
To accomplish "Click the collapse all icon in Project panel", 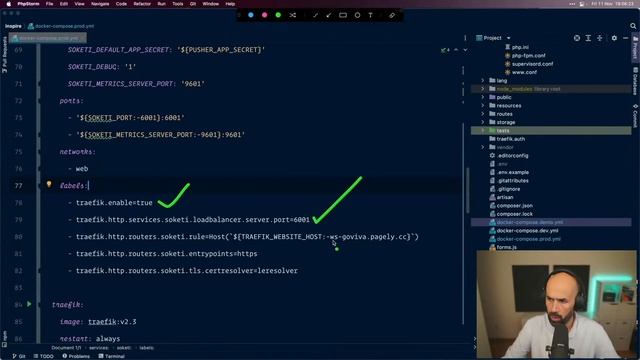I will [600, 38].
